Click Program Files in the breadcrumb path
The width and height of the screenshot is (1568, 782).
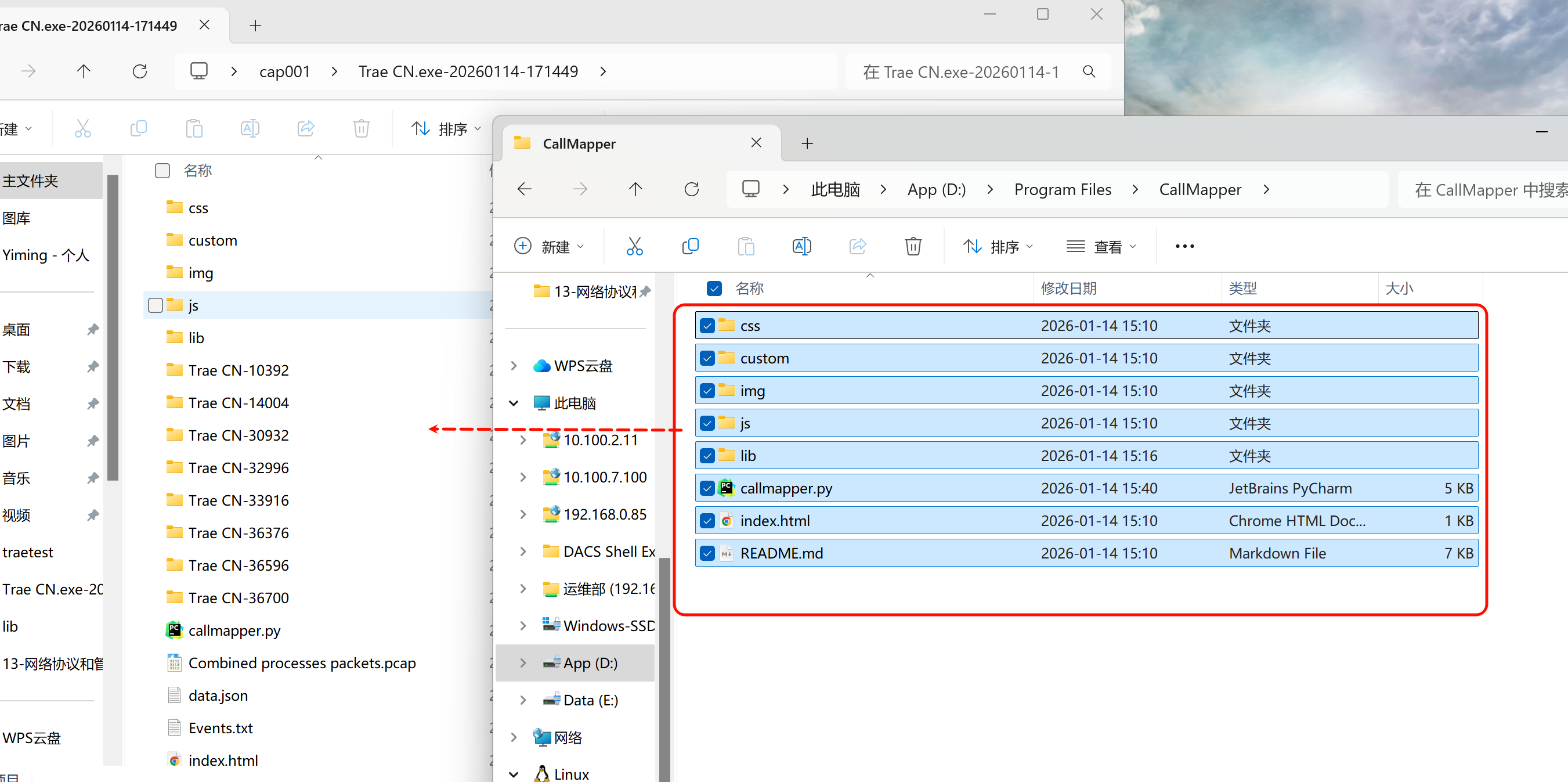1062,189
